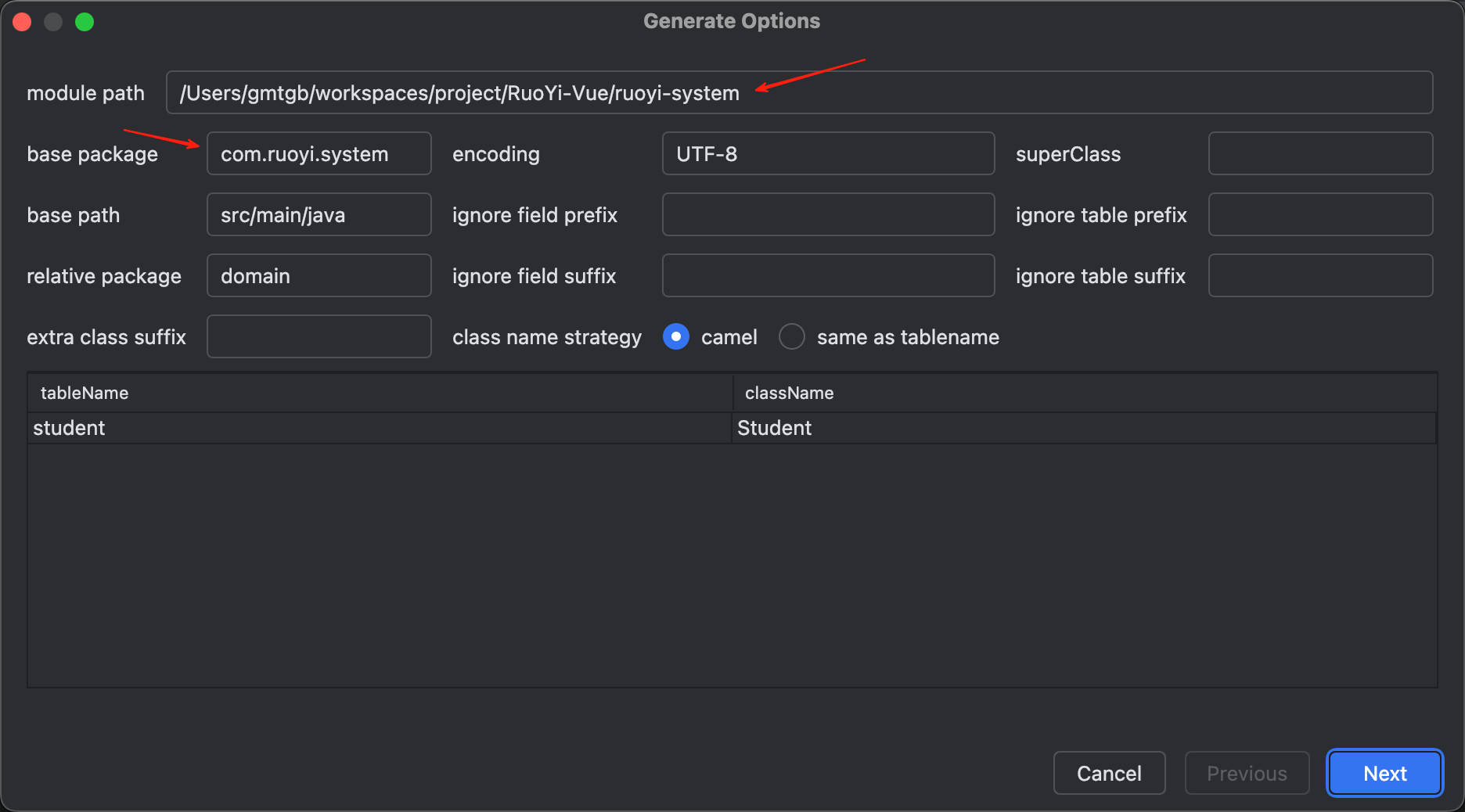This screenshot has width=1465, height=812.
Task: Click the ignore field suffix input
Action: click(827, 275)
